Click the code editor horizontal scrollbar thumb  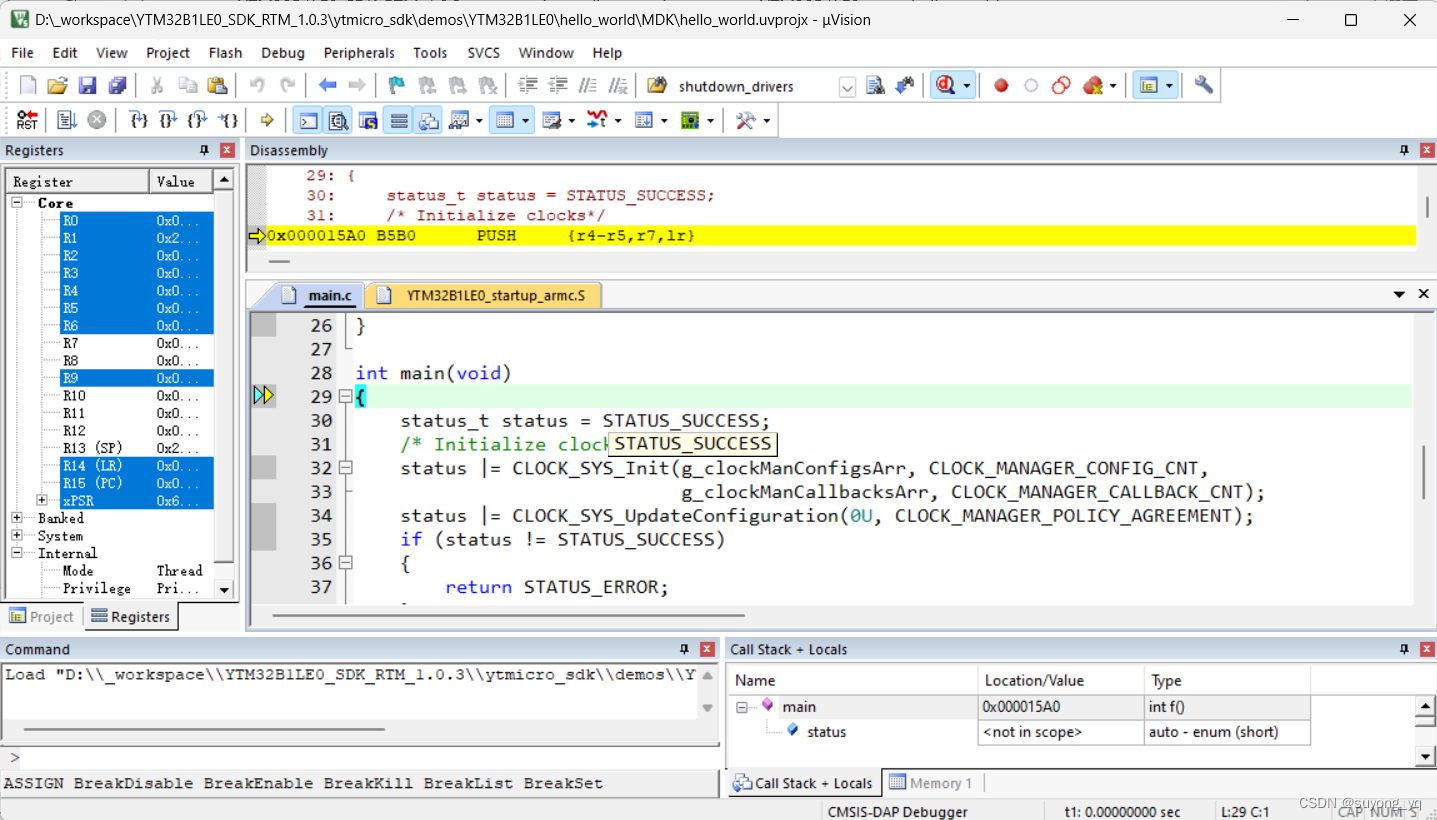(x=509, y=615)
